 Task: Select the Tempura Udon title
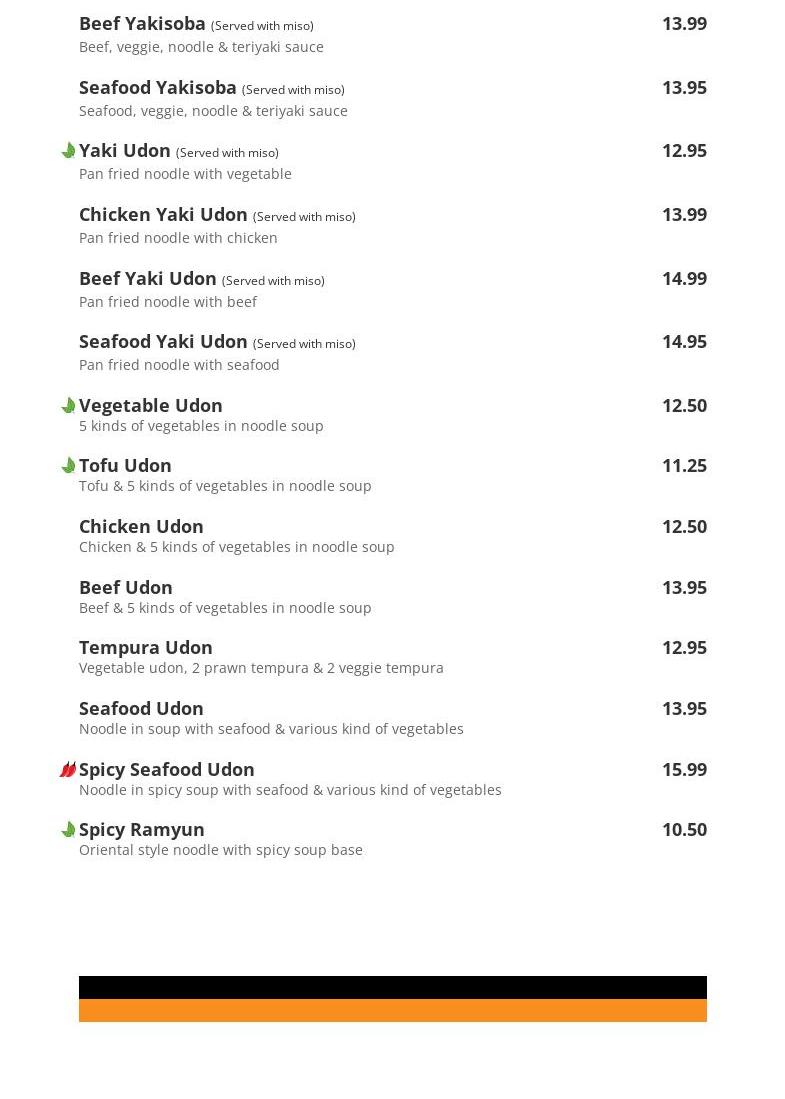pos(146,648)
